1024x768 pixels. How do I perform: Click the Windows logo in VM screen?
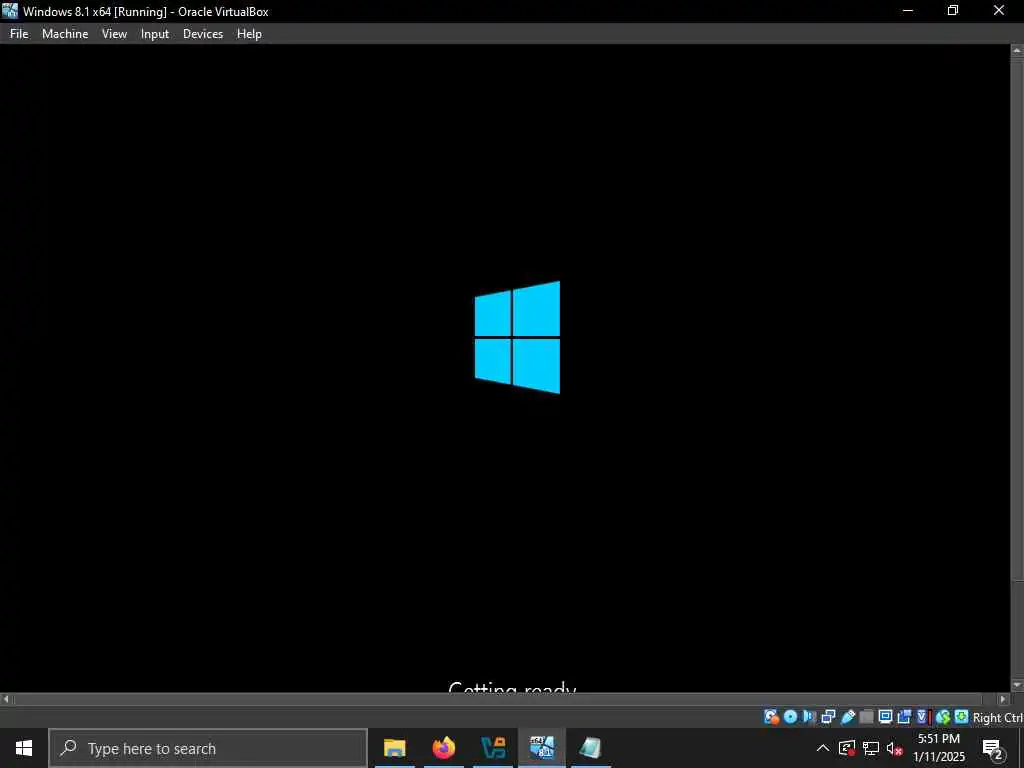[517, 337]
